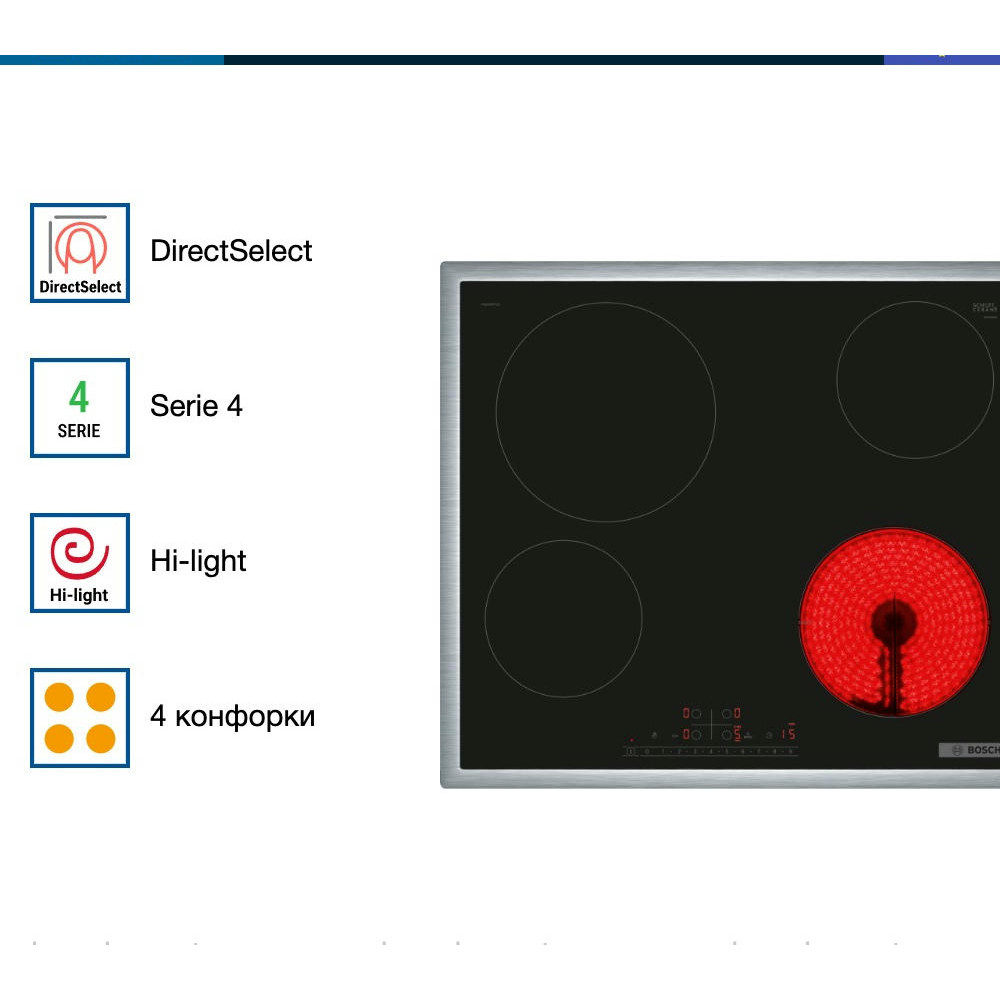Viewport: 1000px width, 1000px height.
Task: Click the large top-left cooking zone
Action: point(605,411)
